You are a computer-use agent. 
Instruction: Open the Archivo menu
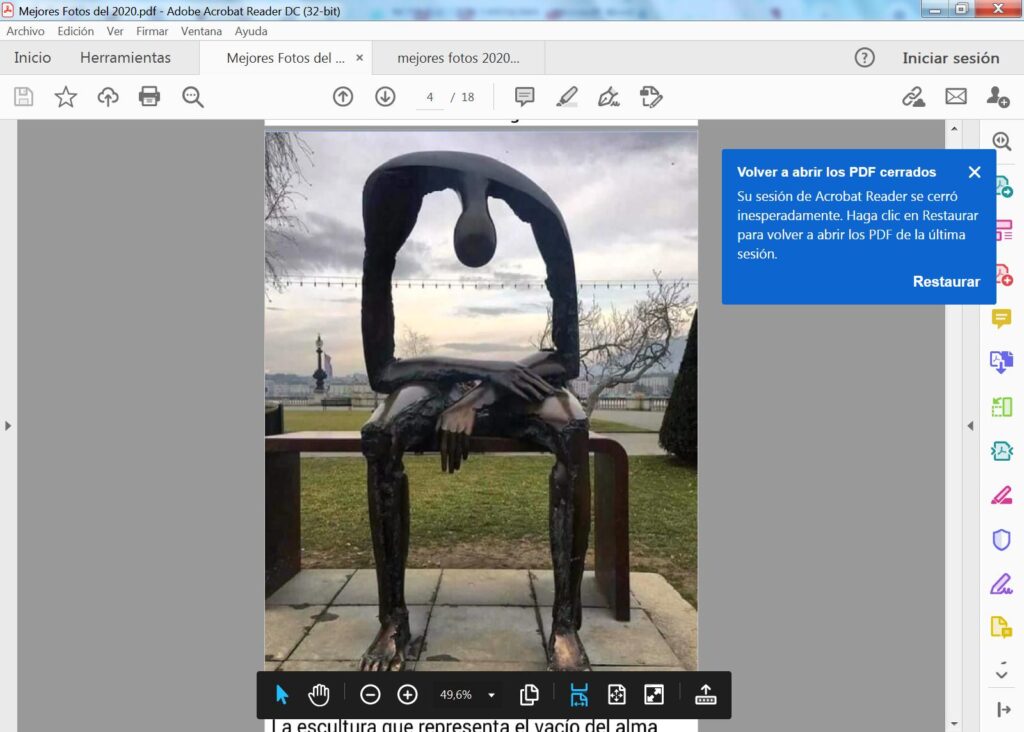[25, 31]
